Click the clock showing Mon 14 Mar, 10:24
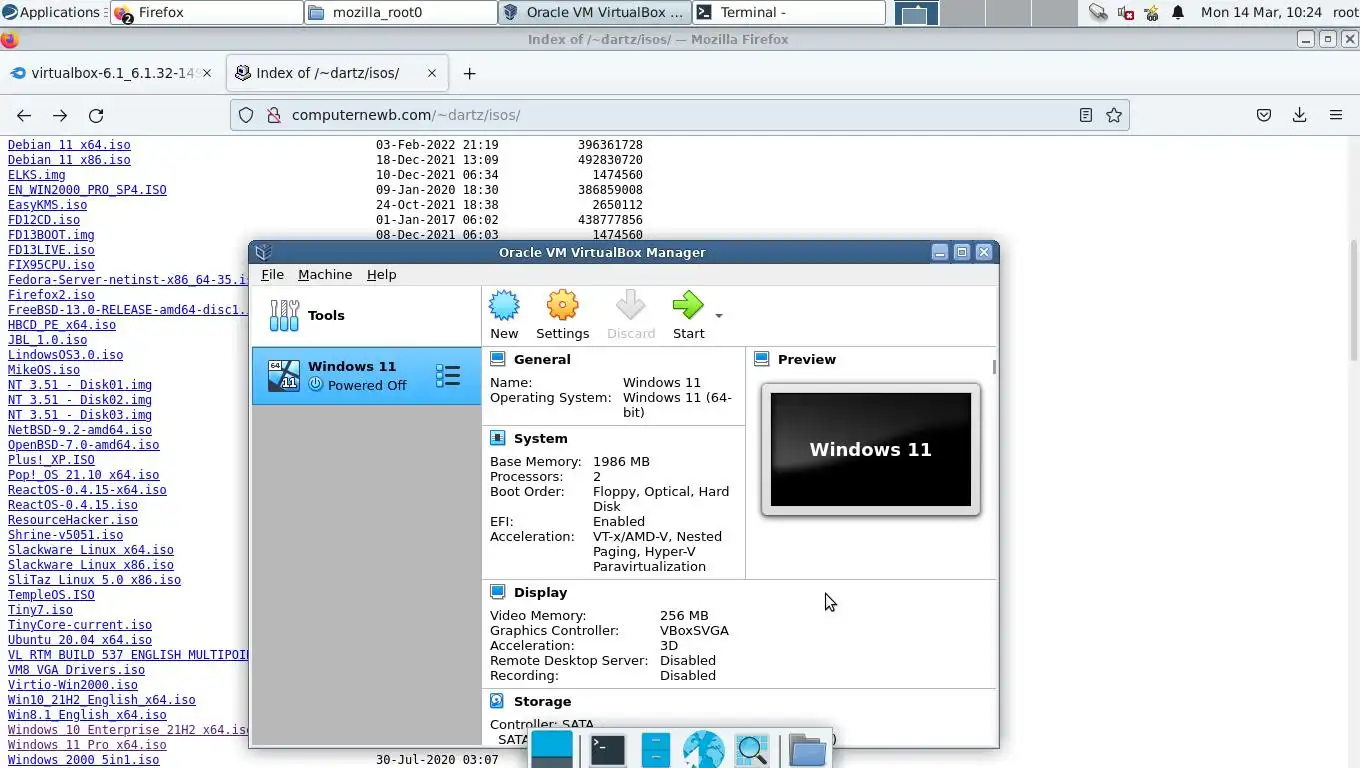The height and width of the screenshot is (768, 1360). point(1261,12)
